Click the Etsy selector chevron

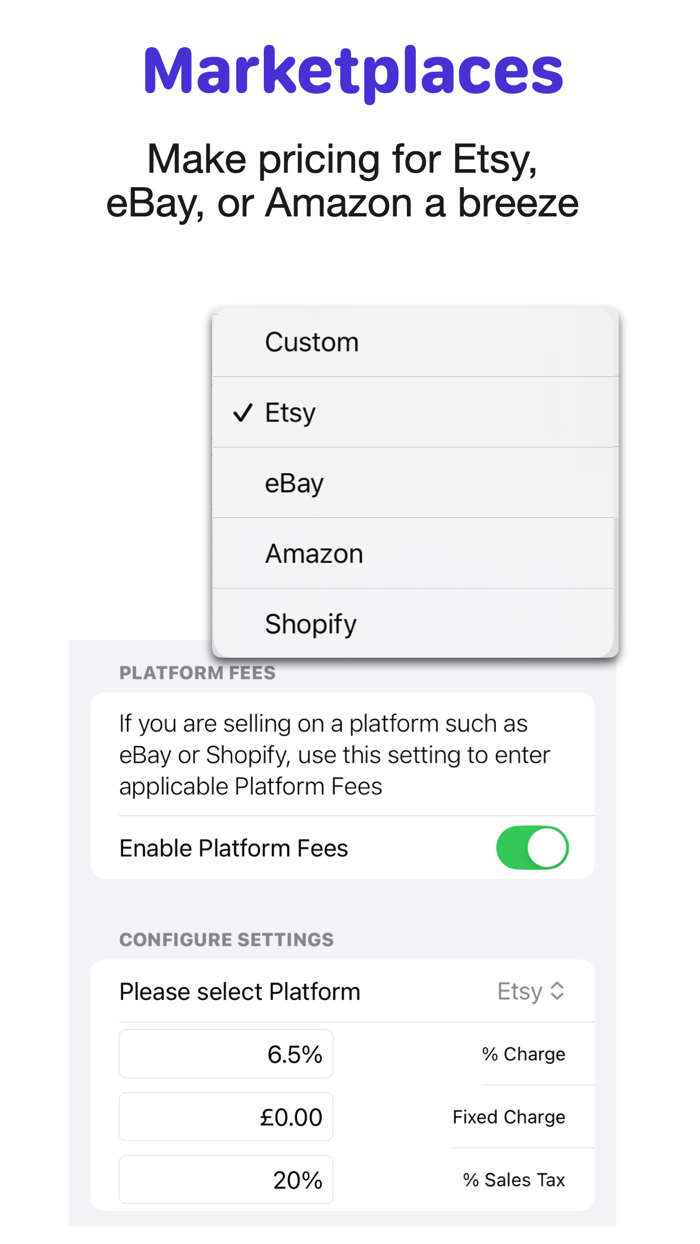point(557,991)
